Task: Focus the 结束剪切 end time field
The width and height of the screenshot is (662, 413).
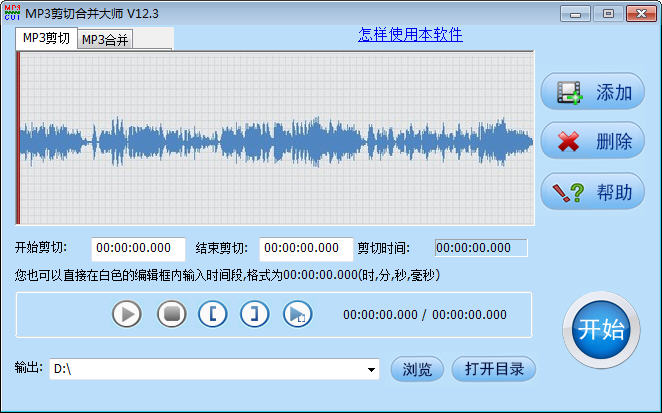Action: pos(306,248)
